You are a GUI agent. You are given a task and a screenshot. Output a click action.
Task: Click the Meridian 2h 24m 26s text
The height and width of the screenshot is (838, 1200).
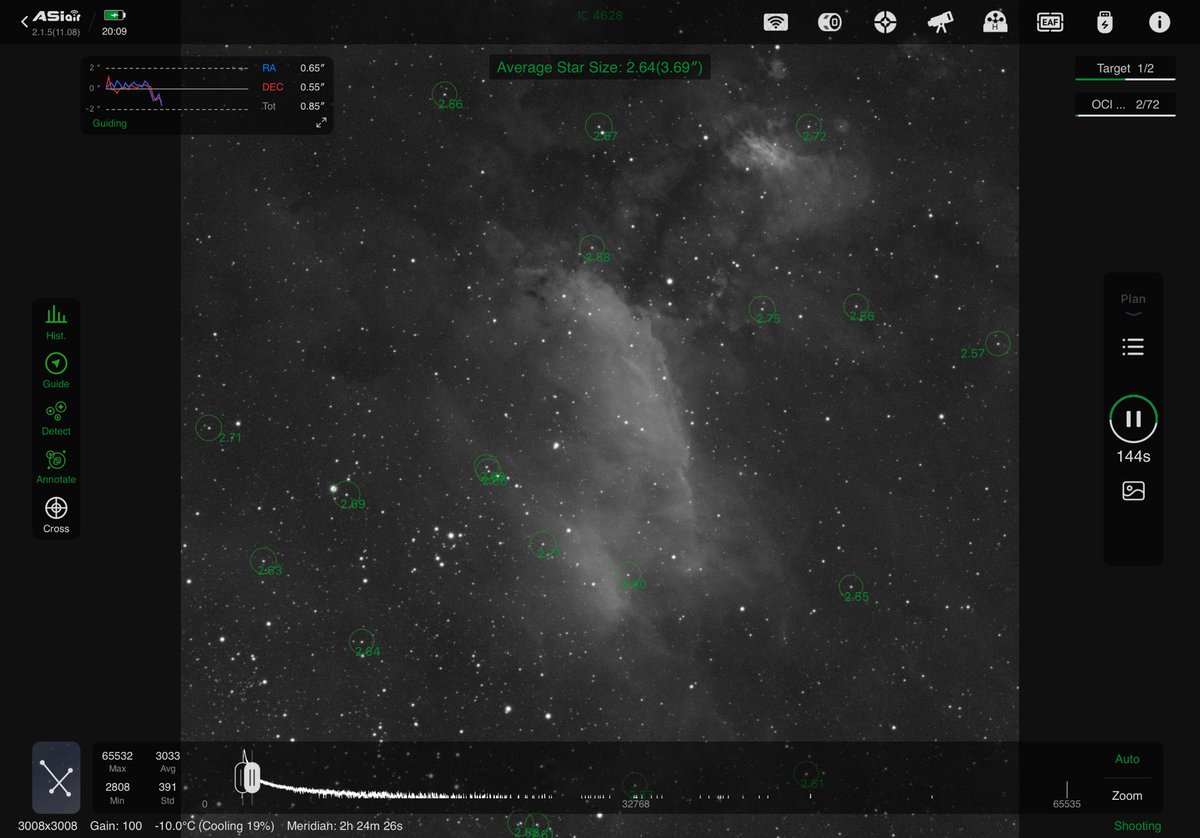click(344, 826)
